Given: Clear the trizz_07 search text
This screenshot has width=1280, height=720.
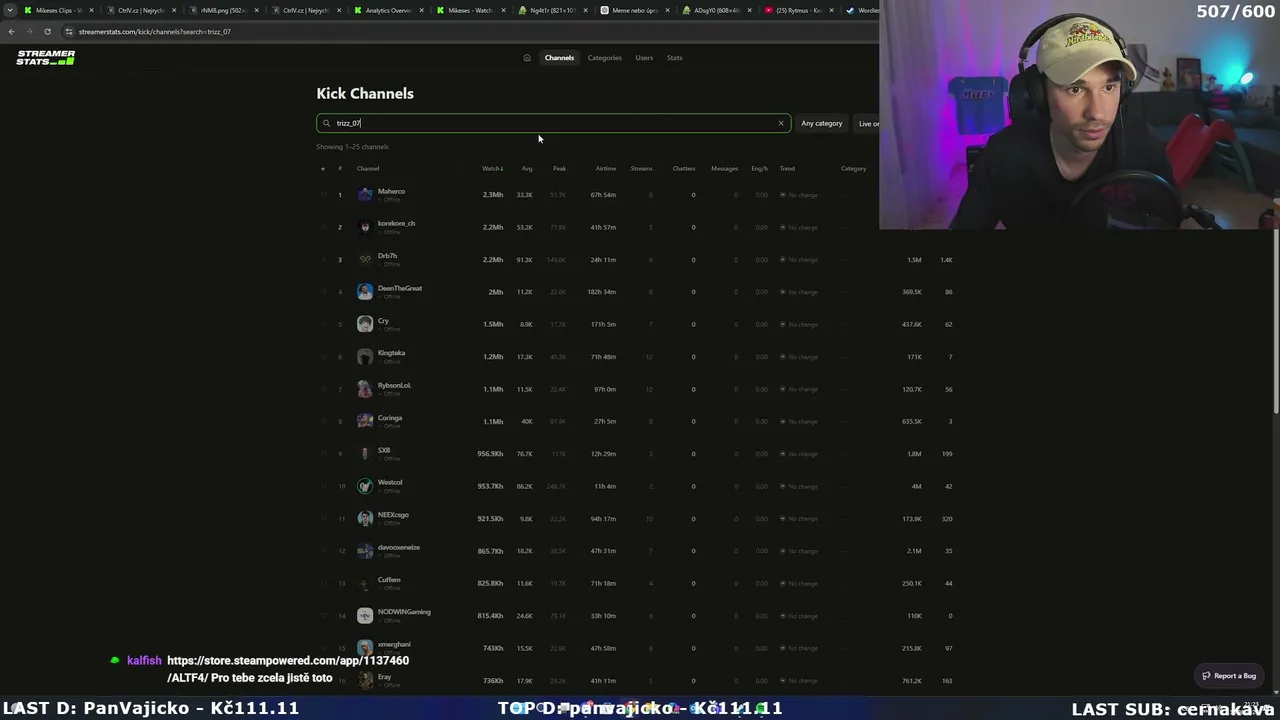Looking at the screenshot, I should 781,123.
